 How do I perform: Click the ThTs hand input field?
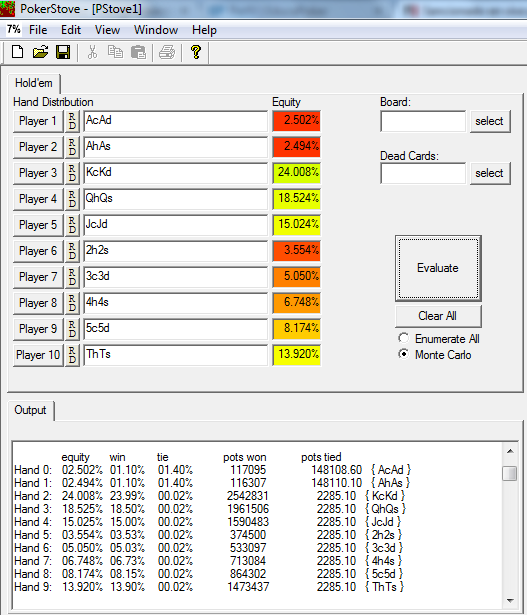tap(176, 355)
